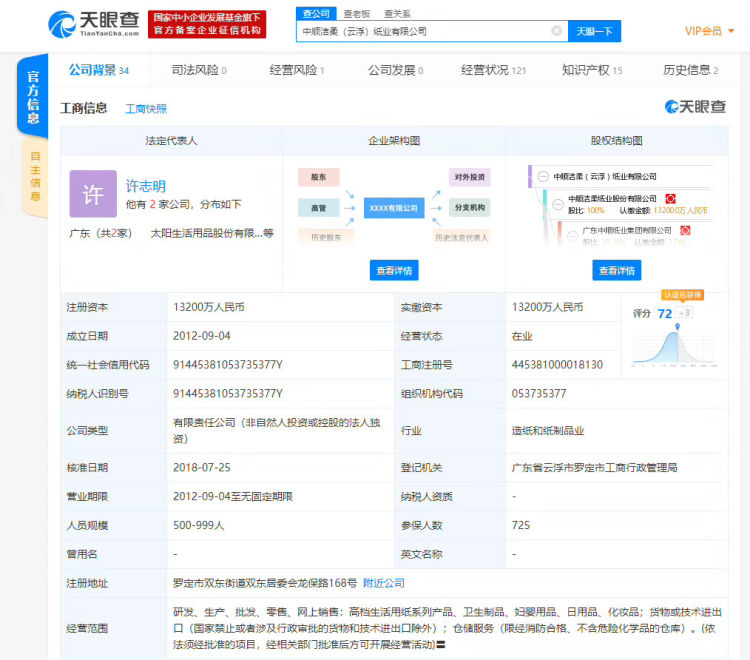Click the XXXX有限公司 center box
The image size is (750, 660).
click(394, 208)
